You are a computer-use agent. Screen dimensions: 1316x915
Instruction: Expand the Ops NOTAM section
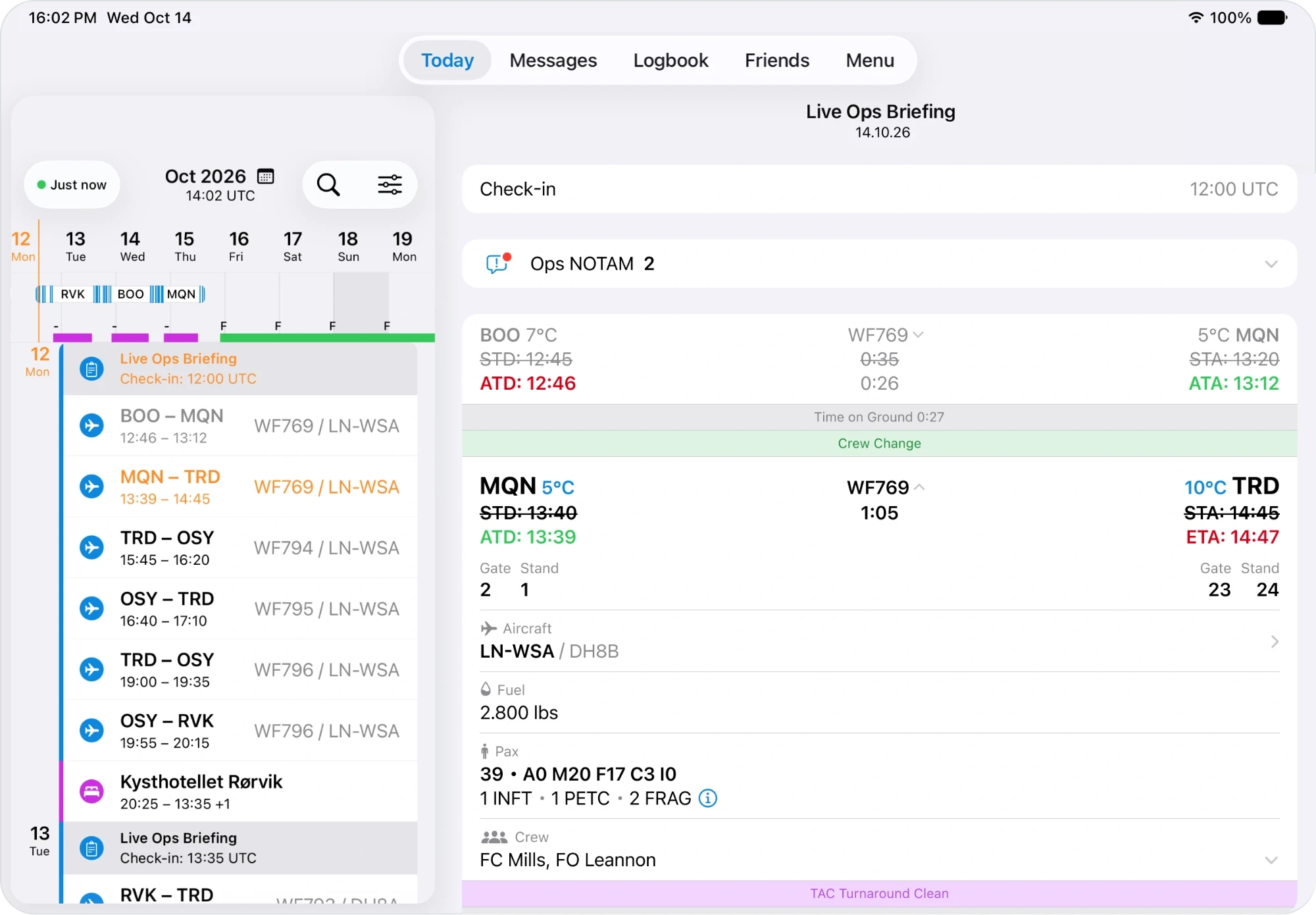[1271, 264]
